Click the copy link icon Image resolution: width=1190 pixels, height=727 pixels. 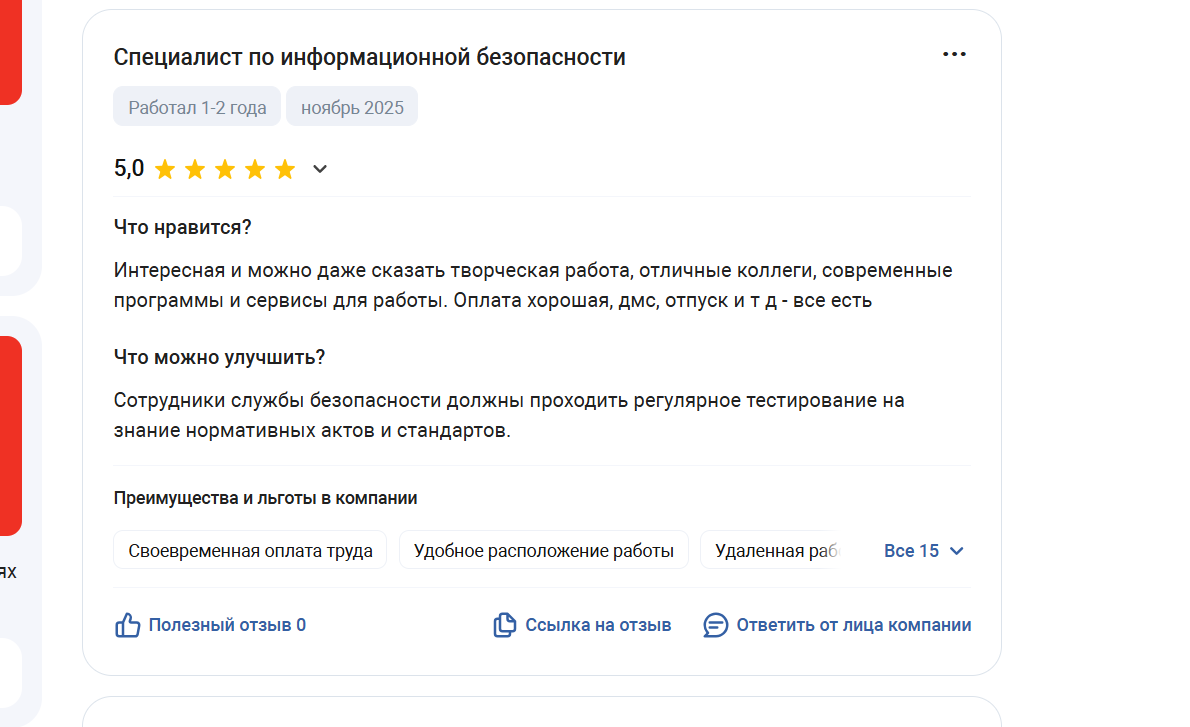coord(504,626)
